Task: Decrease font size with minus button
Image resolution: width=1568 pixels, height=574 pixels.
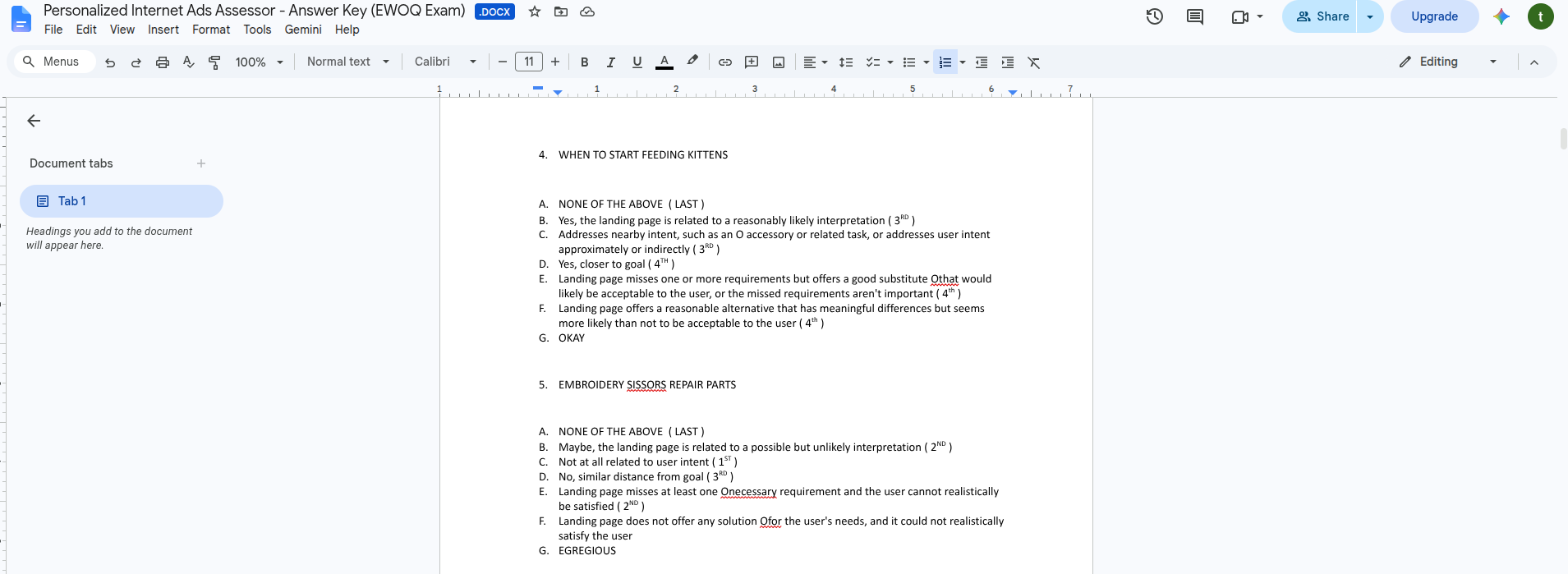Action: coord(503,62)
